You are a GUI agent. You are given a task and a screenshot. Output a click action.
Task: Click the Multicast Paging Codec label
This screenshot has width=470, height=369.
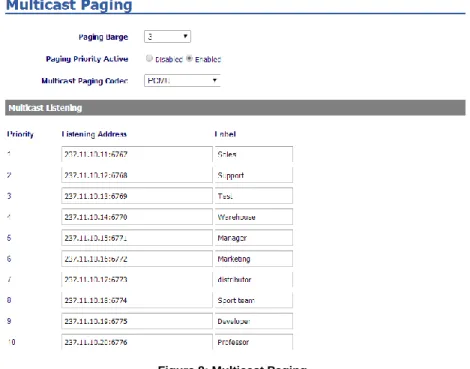point(85,81)
